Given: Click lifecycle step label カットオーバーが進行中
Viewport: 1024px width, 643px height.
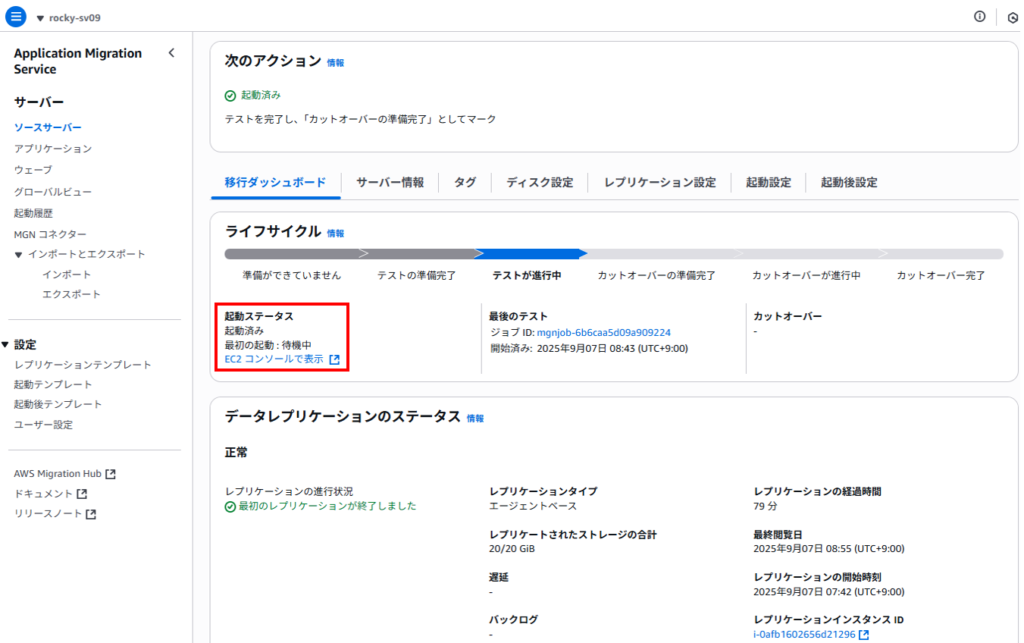Looking at the screenshot, I should point(806,275).
